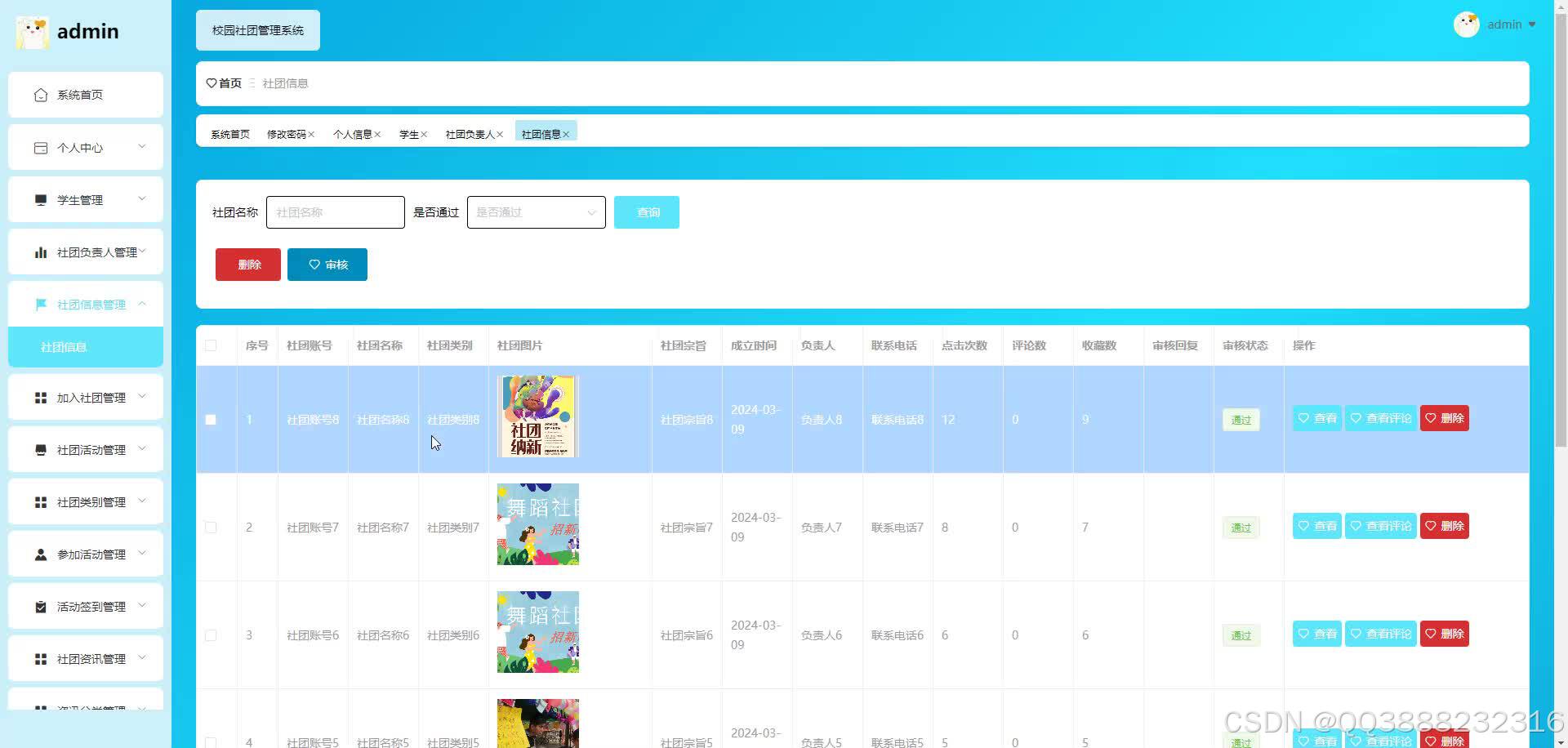The width and height of the screenshot is (1568, 748).
Task: Tick the checkbox for row 社团账号5
Action: click(x=211, y=743)
